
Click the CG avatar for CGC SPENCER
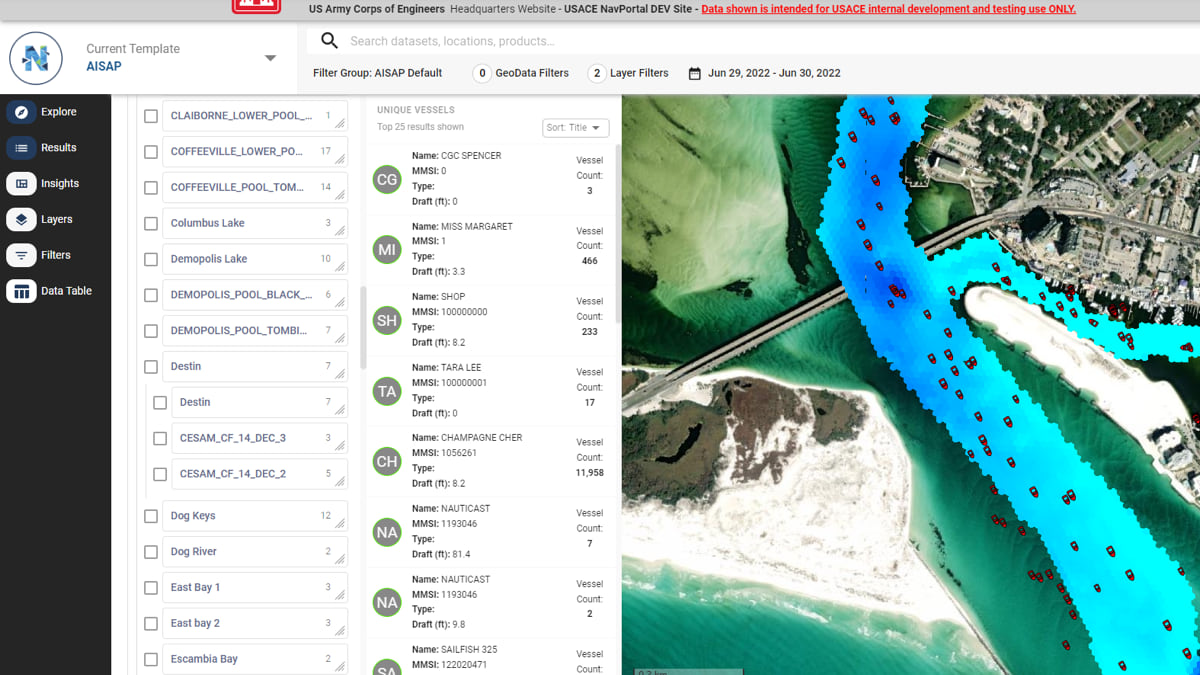387,179
